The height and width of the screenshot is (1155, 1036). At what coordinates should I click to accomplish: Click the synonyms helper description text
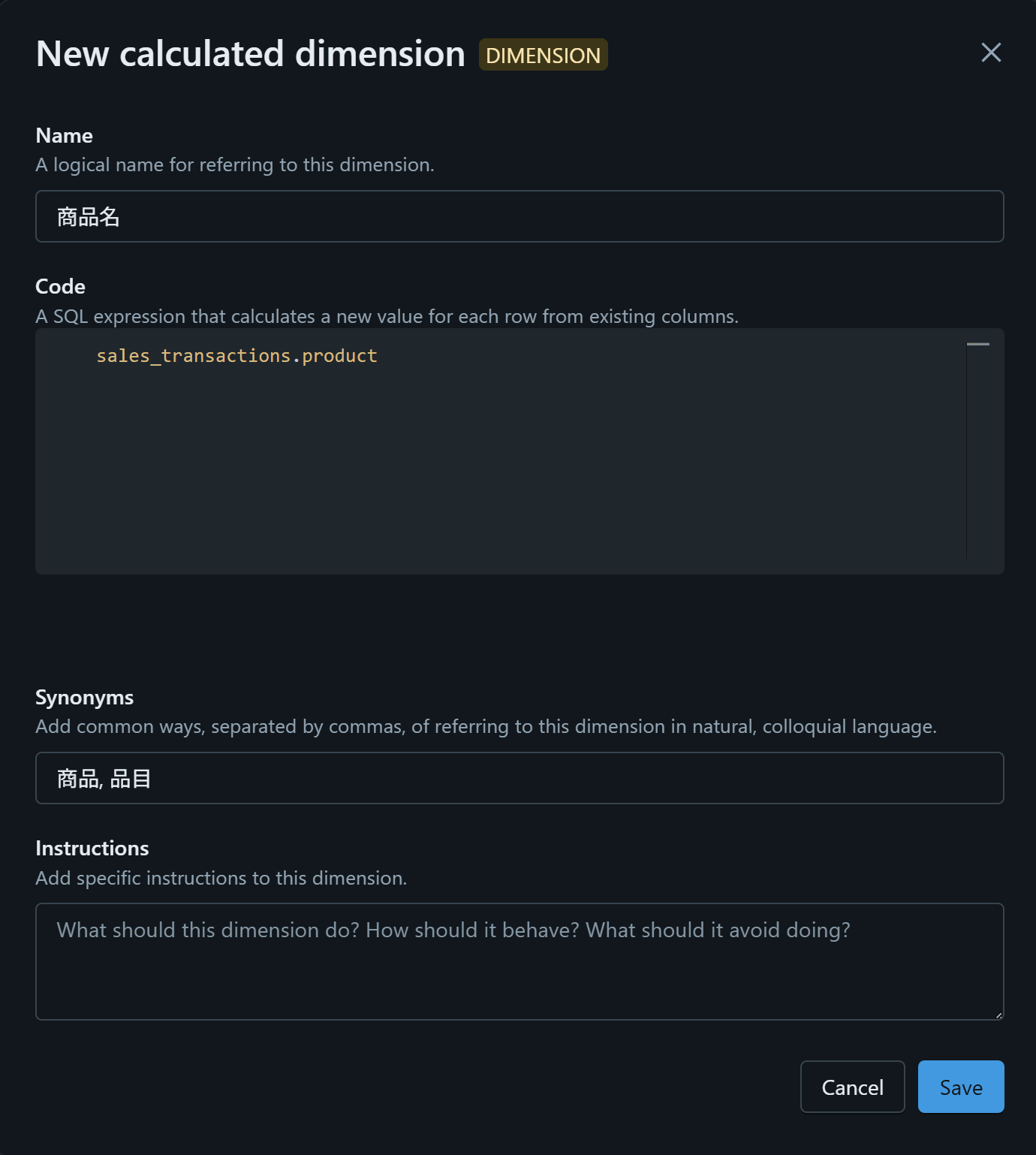point(486,727)
